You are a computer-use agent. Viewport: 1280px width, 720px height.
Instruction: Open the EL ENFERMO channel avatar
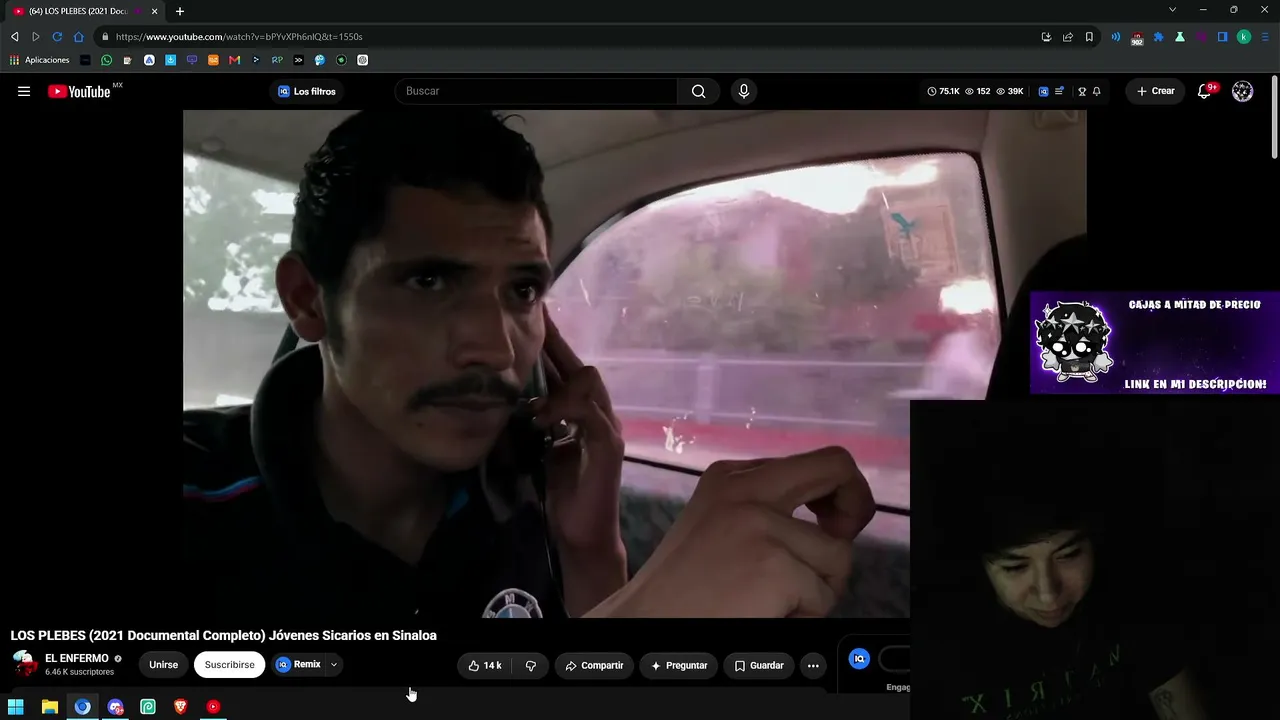(x=24, y=664)
